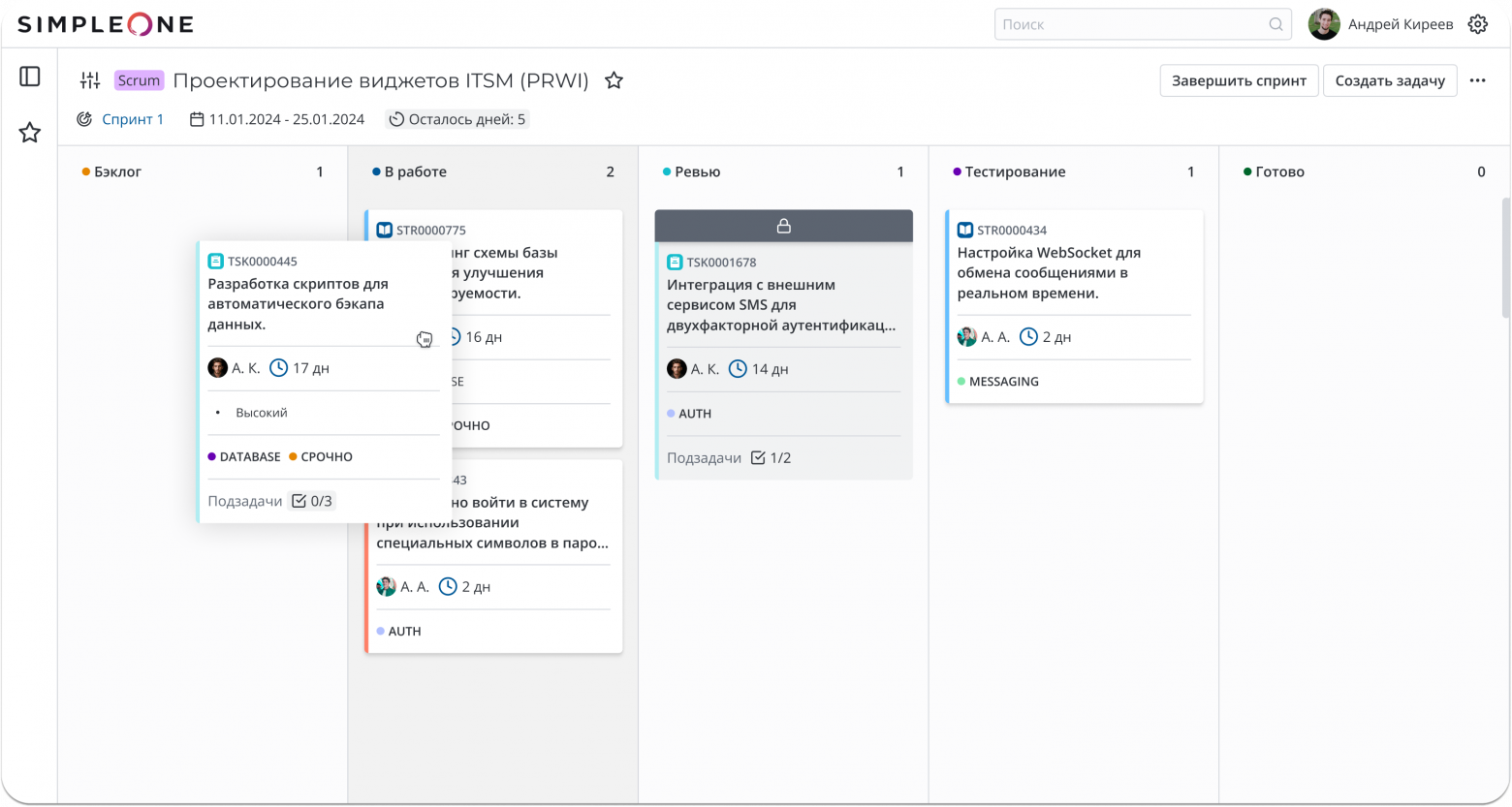This screenshot has height=807, width=1512.
Task: Toggle the left sidebar panel icon
Action: (x=30, y=77)
